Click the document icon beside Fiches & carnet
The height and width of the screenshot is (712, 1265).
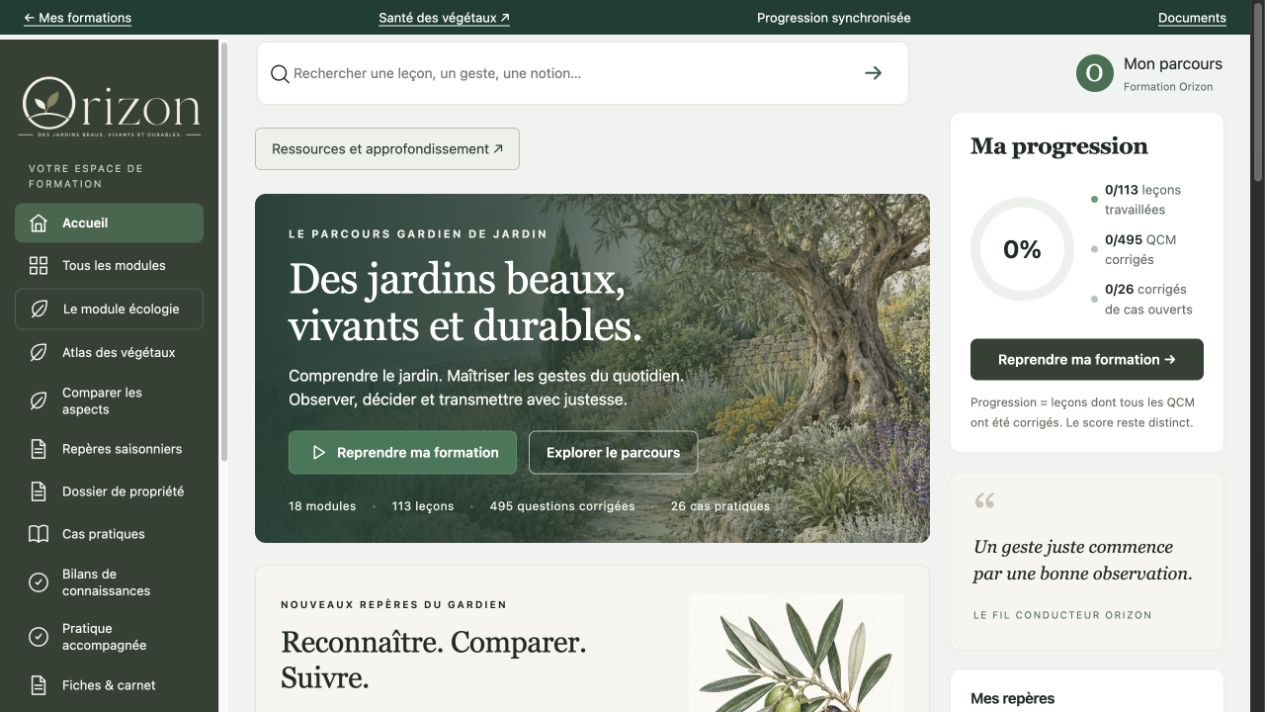(38, 685)
